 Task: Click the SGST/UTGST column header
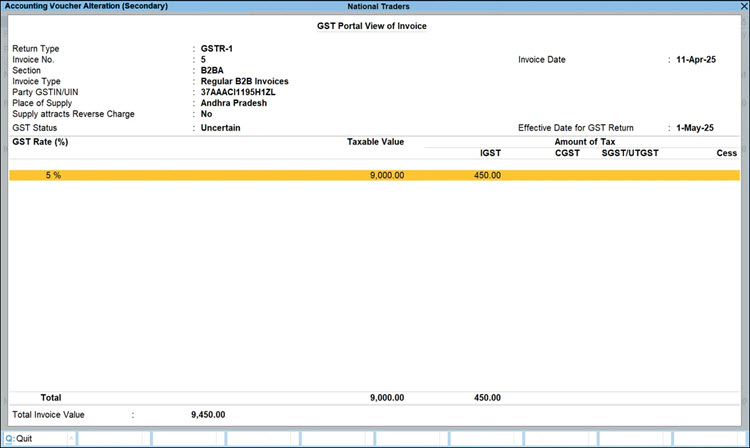[630, 153]
